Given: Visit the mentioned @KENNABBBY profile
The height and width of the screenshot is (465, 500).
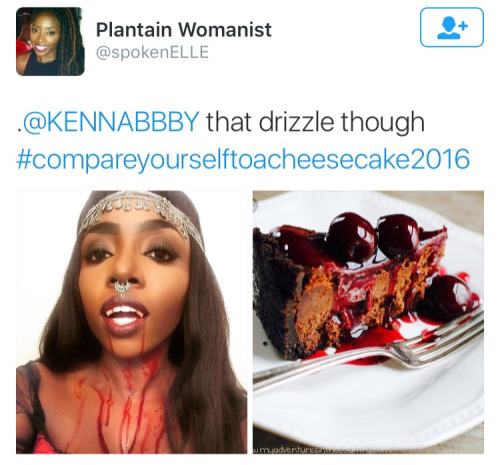Looking at the screenshot, I should (110, 122).
